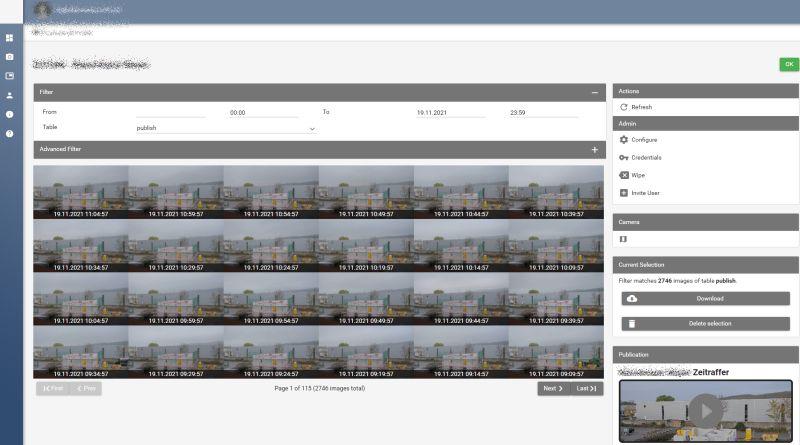This screenshot has height=445, width=800.
Task: Click the map icon under Camera
Action: tap(624, 239)
